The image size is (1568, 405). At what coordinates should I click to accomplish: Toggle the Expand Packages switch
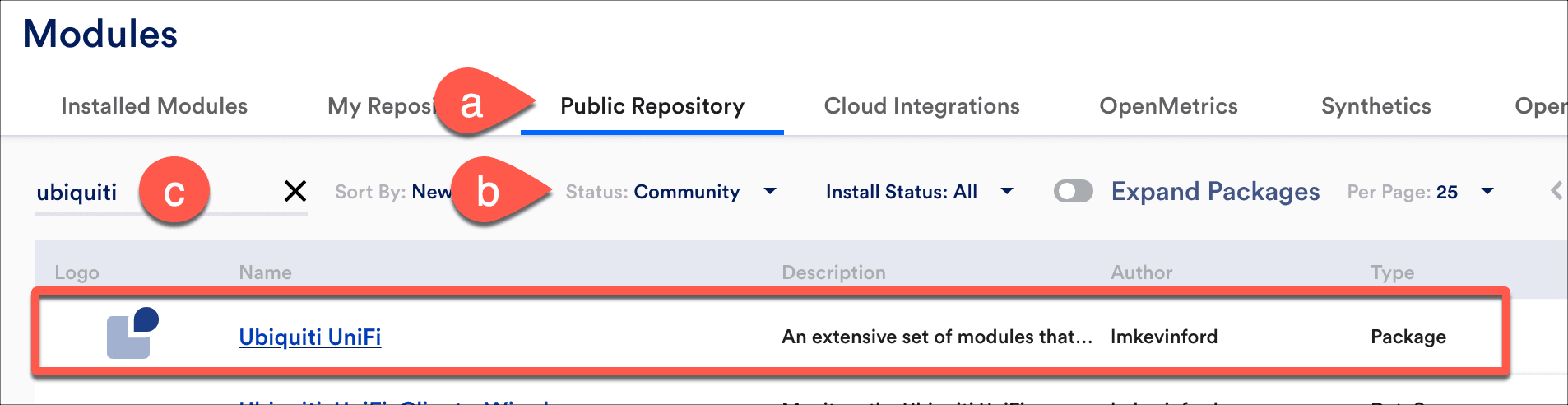tap(1074, 191)
